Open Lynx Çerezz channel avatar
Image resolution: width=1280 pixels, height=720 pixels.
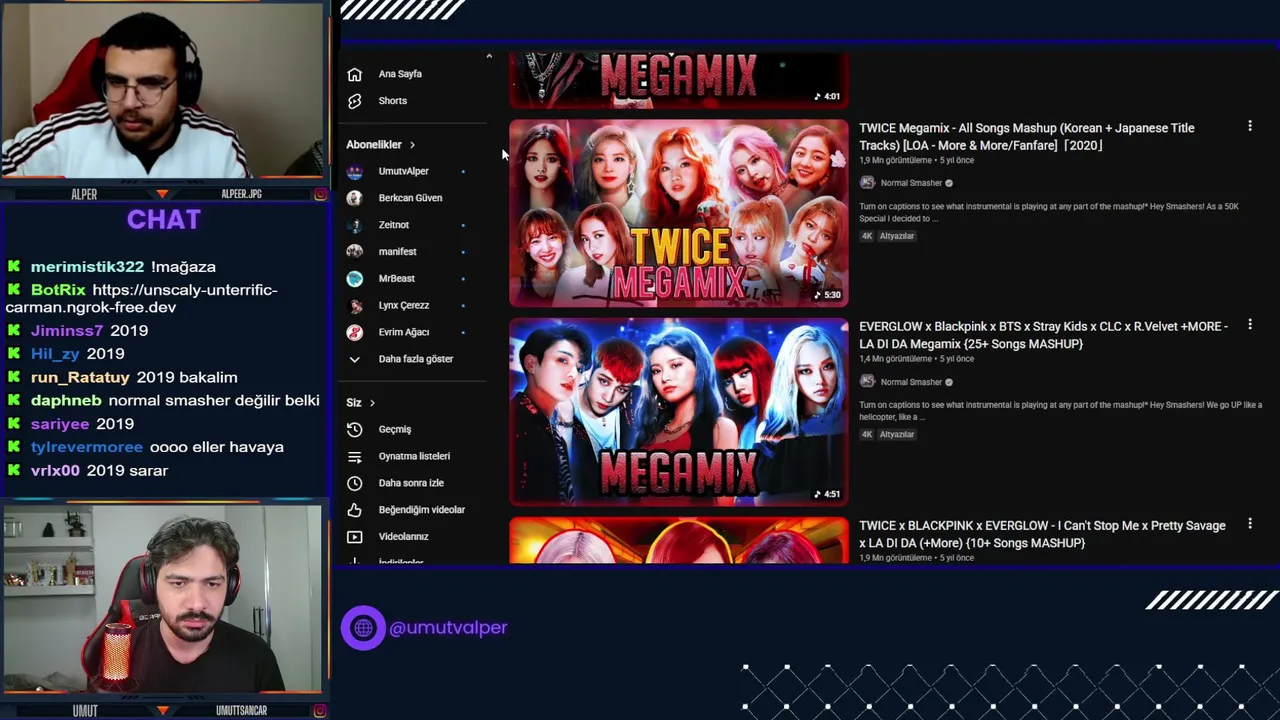pos(354,305)
